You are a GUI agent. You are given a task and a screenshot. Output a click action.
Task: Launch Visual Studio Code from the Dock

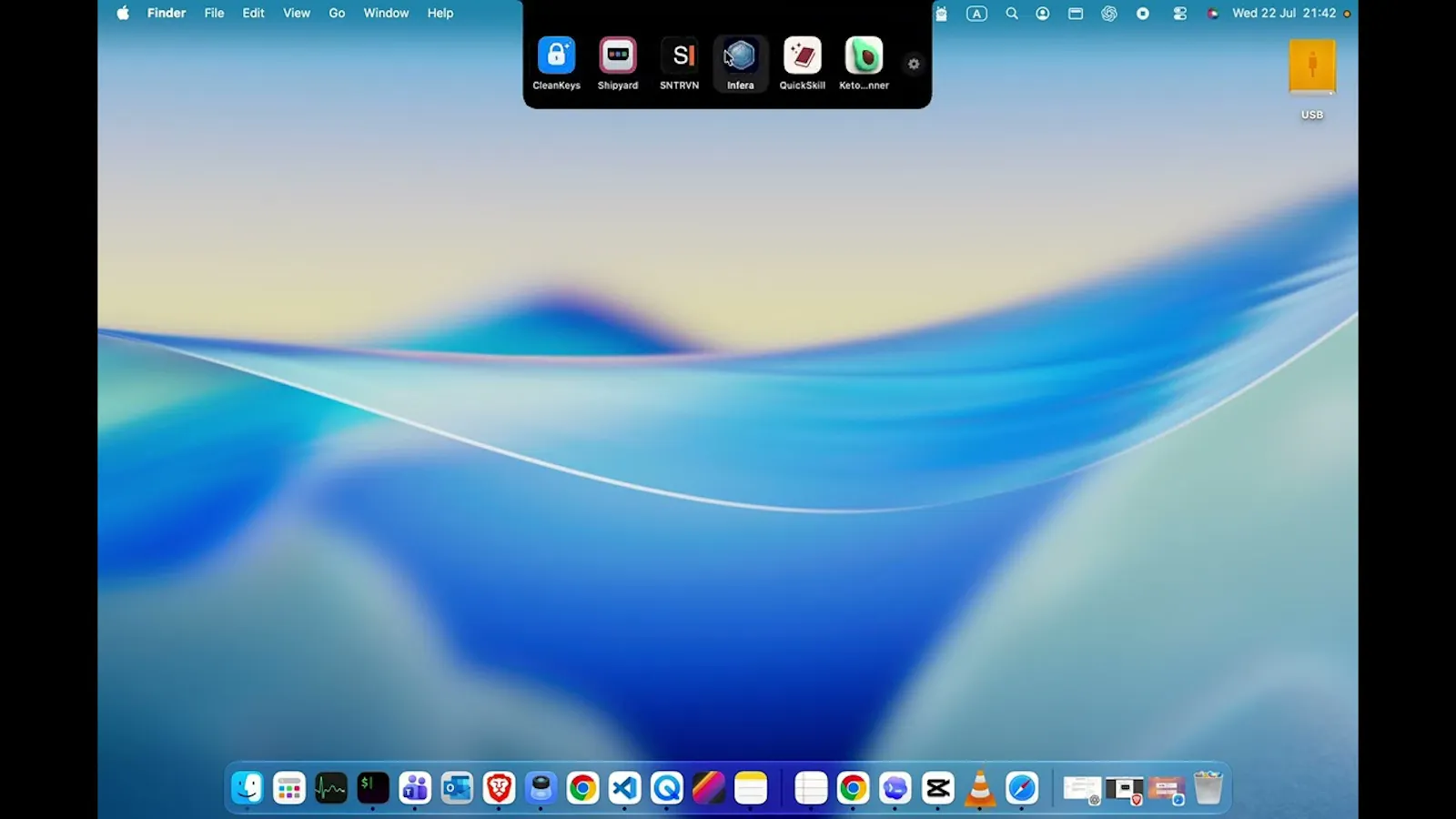tap(624, 787)
